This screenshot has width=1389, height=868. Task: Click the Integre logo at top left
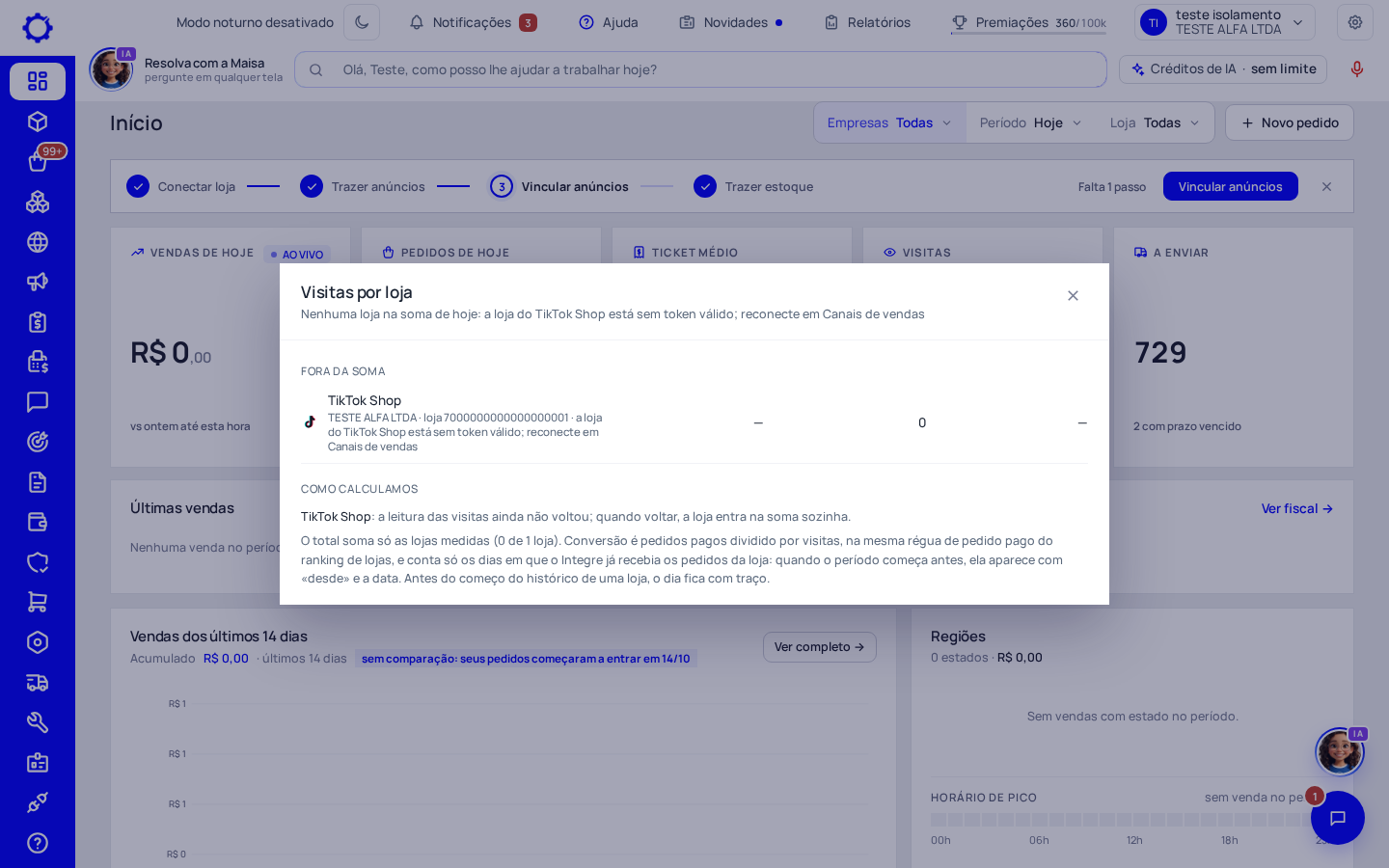click(x=38, y=27)
